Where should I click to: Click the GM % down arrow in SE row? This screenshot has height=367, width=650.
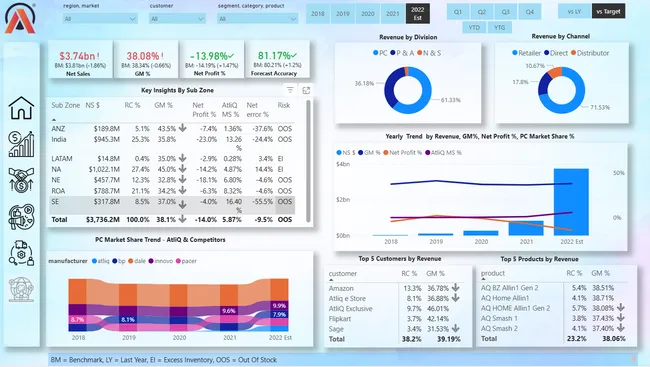(x=182, y=204)
